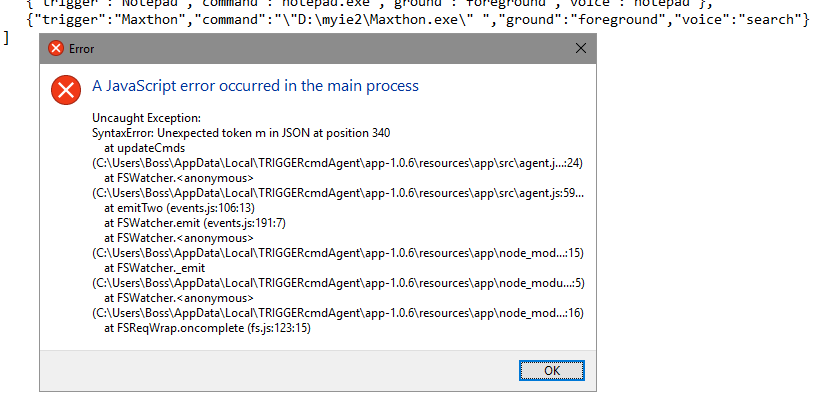The height and width of the screenshot is (399, 828).
Task: Click the 'at emitTwo (events.js:106:13)' line
Action: coord(180,208)
